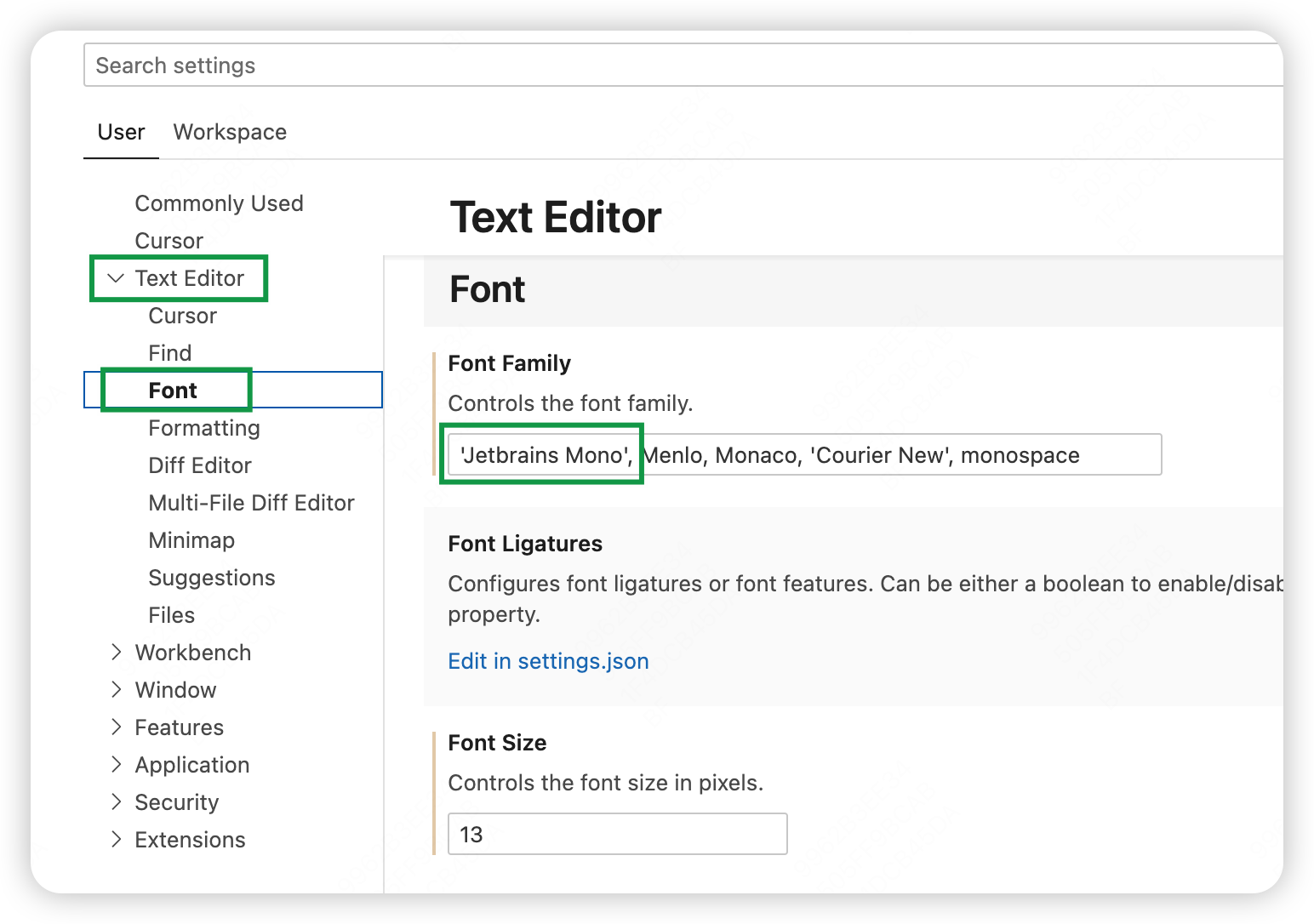The image size is (1314, 924).
Task: Open Multi-File Diff Editor settings
Action: 251,503
